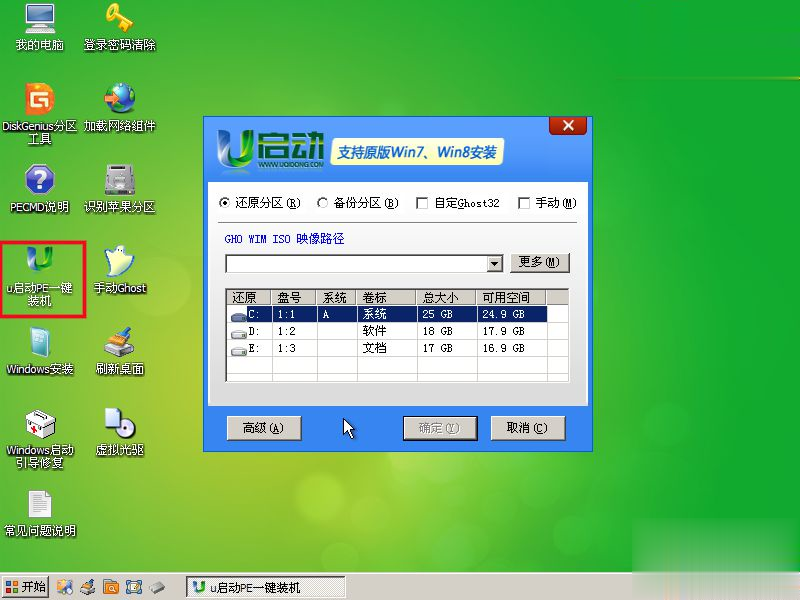Expand image path dropdown arrow
The height and width of the screenshot is (600, 800).
pos(494,264)
